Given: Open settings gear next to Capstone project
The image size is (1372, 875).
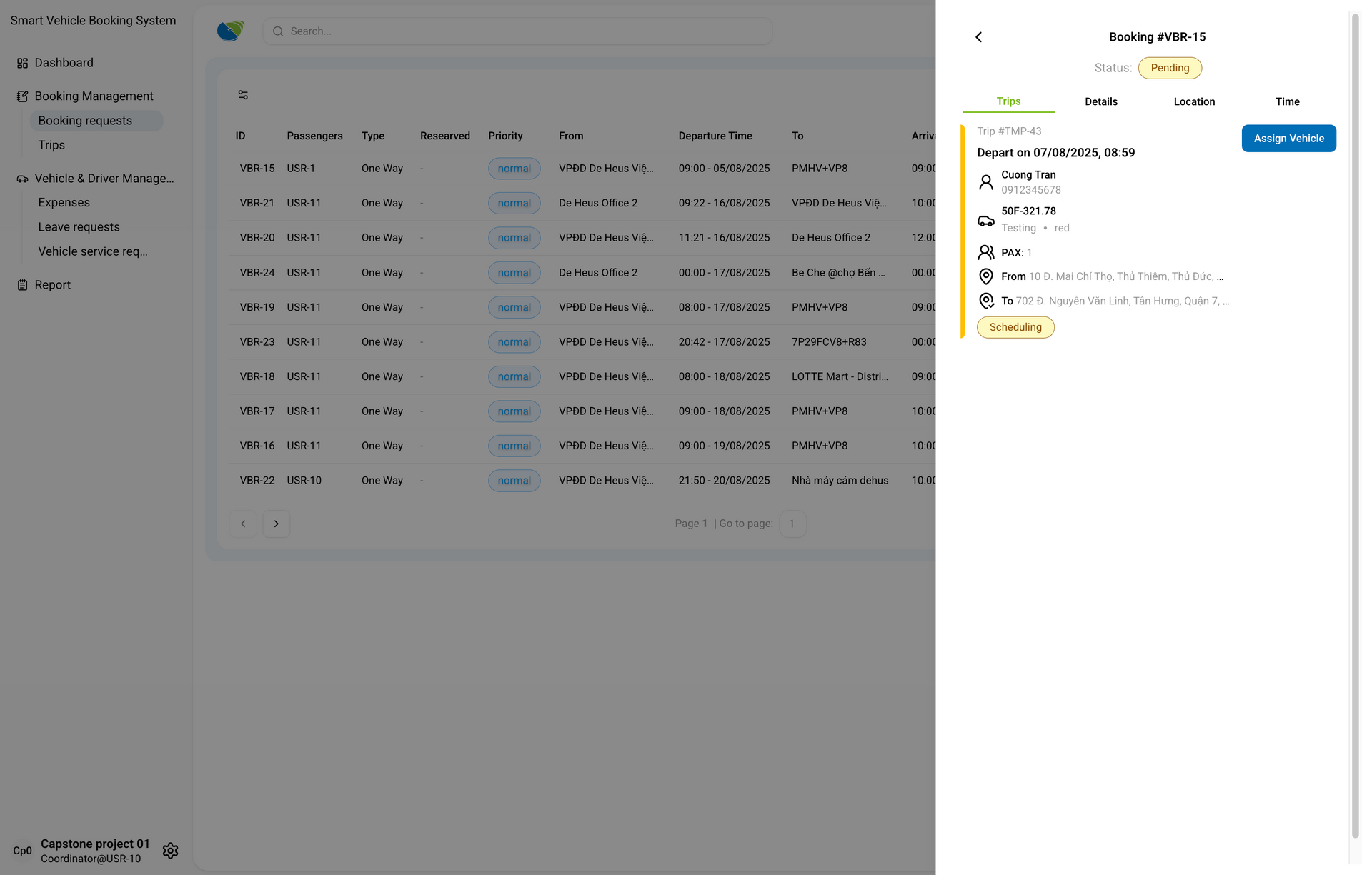Looking at the screenshot, I should click(x=170, y=851).
